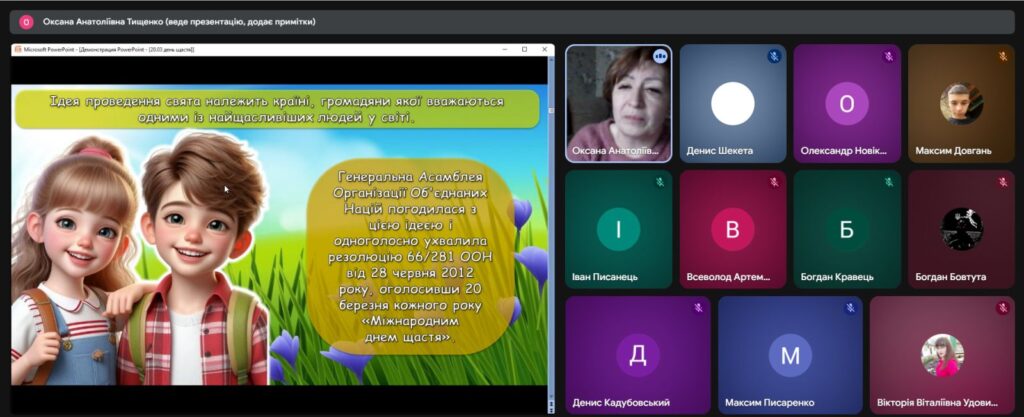Click Богдан Бовтута's dark round avatar
The height and width of the screenshot is (417, 1024).
coord(961,229)
